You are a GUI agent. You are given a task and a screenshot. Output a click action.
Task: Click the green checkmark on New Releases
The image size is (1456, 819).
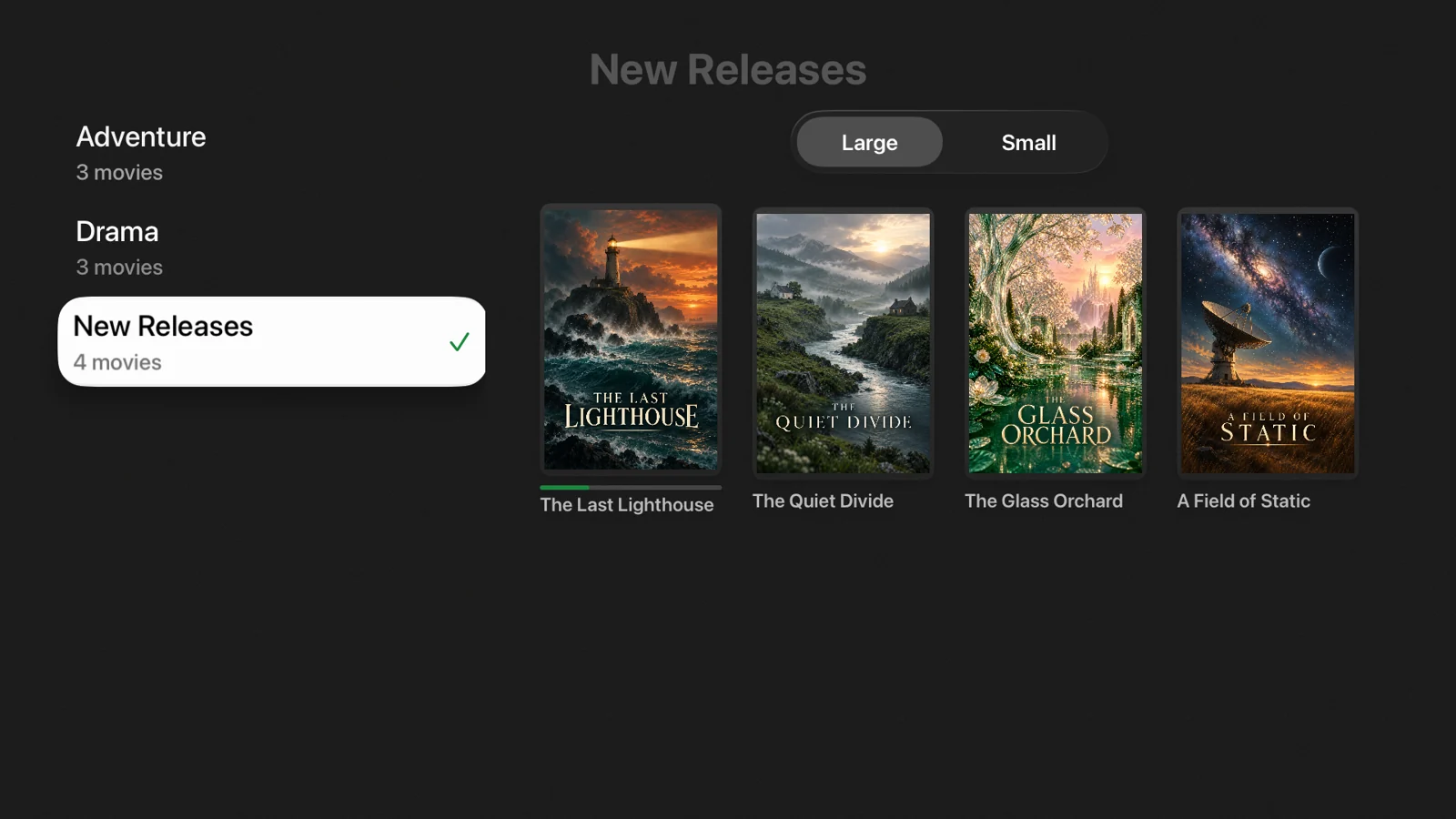coord(460,342)
